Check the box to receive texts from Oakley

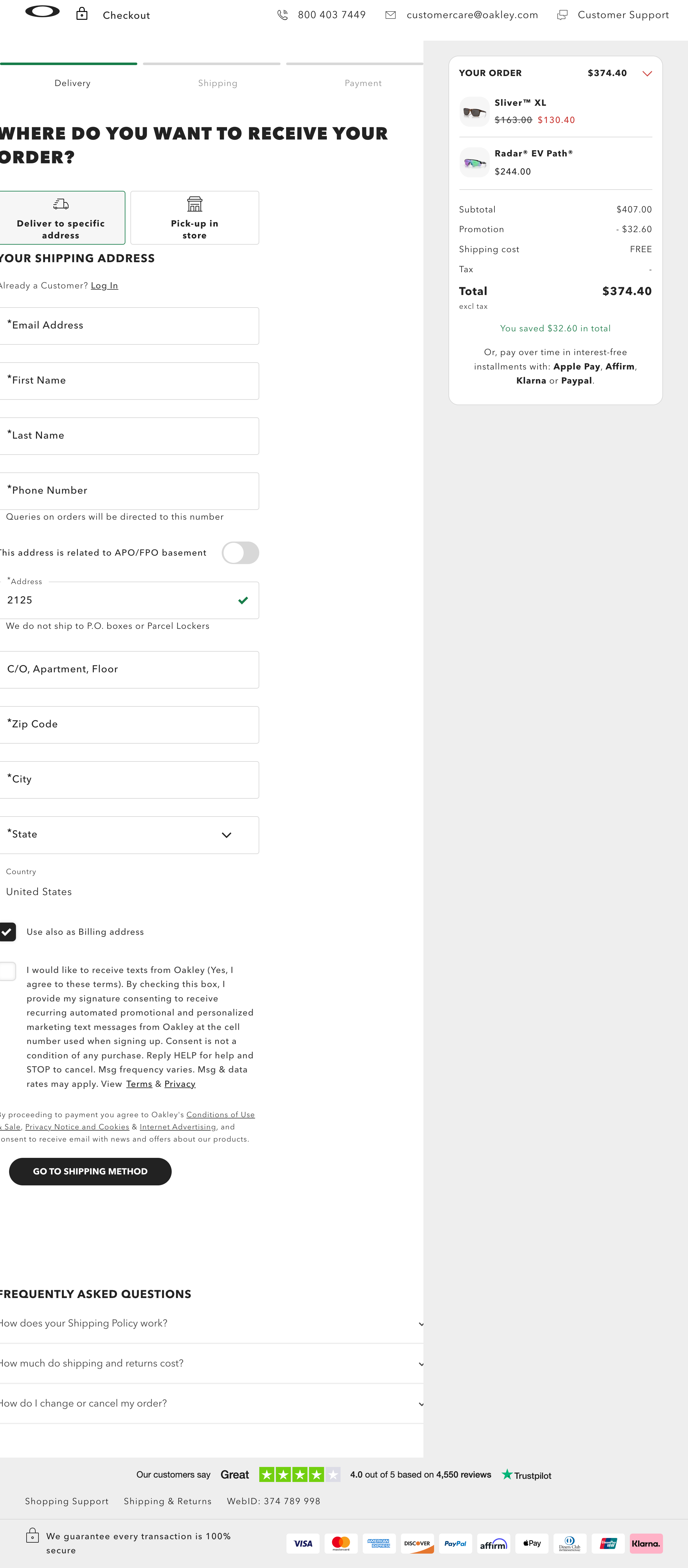click(8, 971)
